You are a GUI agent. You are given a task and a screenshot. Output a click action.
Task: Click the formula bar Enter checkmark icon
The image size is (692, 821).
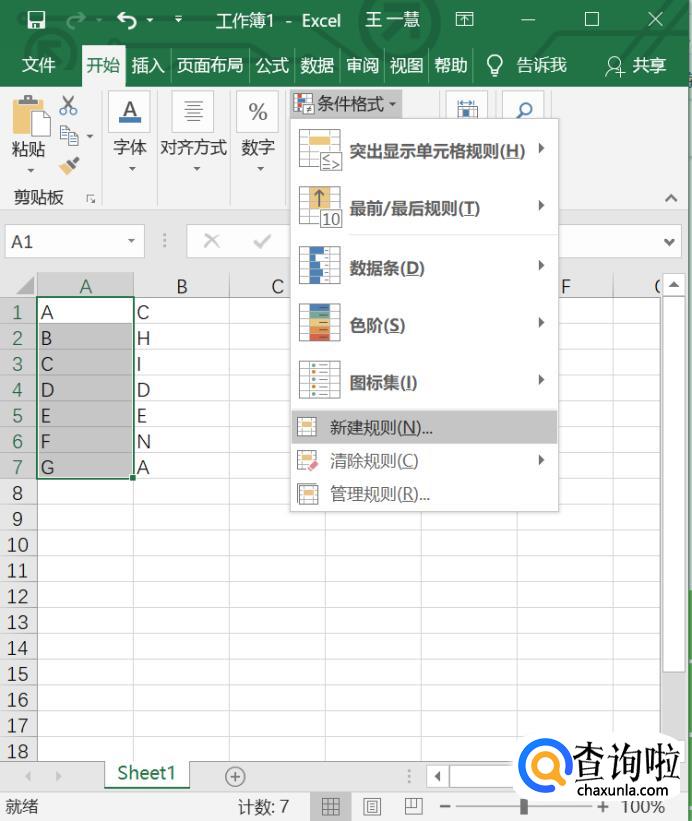pos(262,241)
